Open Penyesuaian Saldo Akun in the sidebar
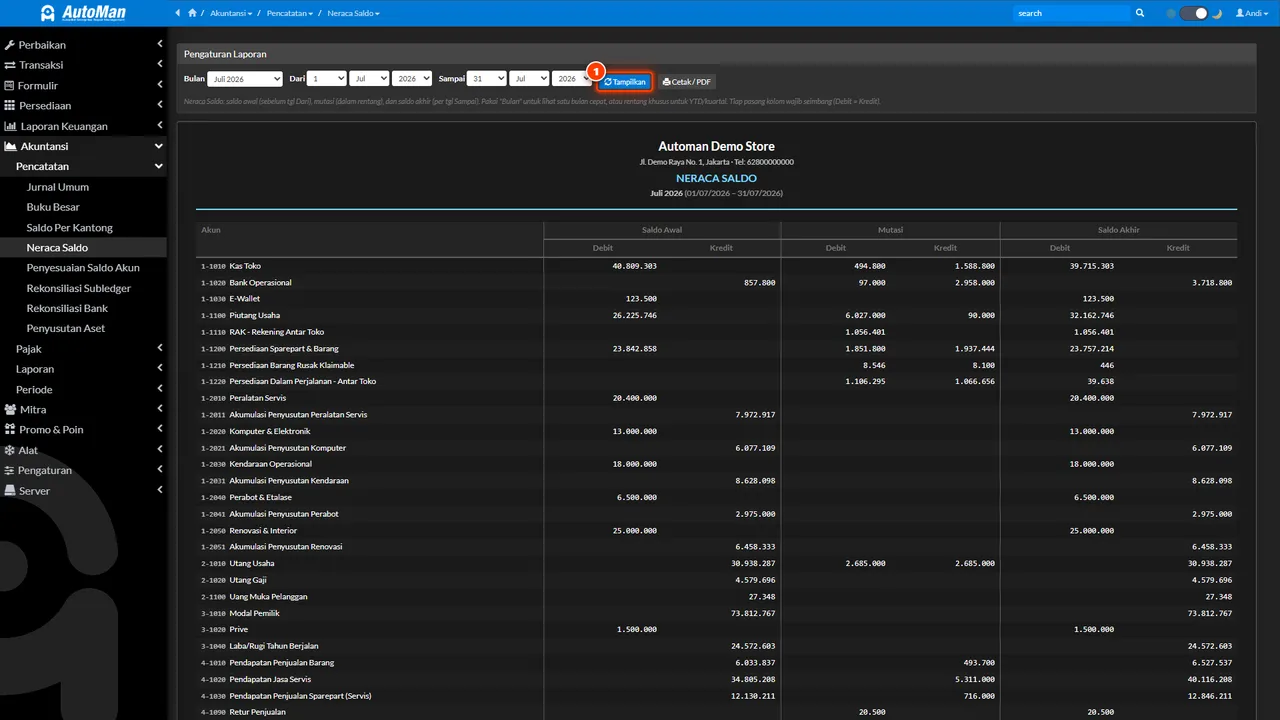Viewport: 1280px width, 720px height. pyautogui.click(x=84, y=267)
